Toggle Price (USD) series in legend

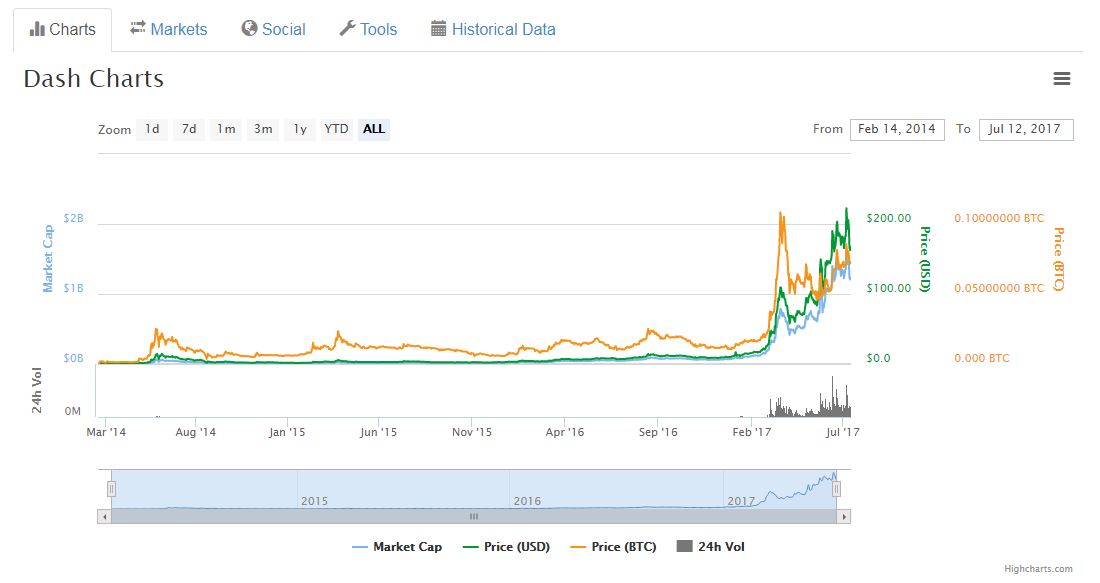tap(507, 547)
